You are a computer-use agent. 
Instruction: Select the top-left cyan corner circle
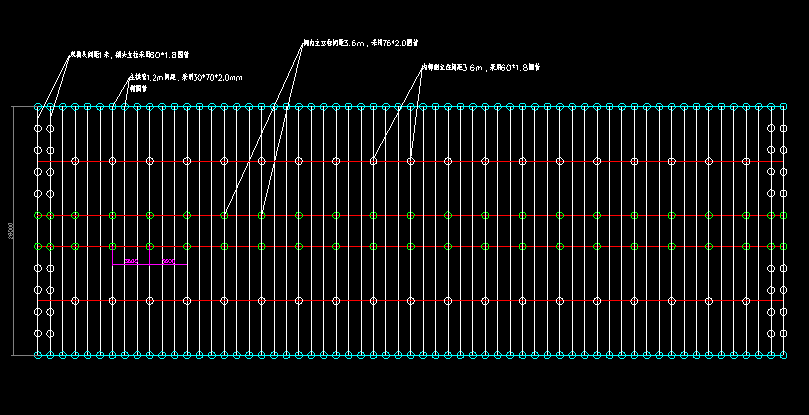tap(39, 106)
